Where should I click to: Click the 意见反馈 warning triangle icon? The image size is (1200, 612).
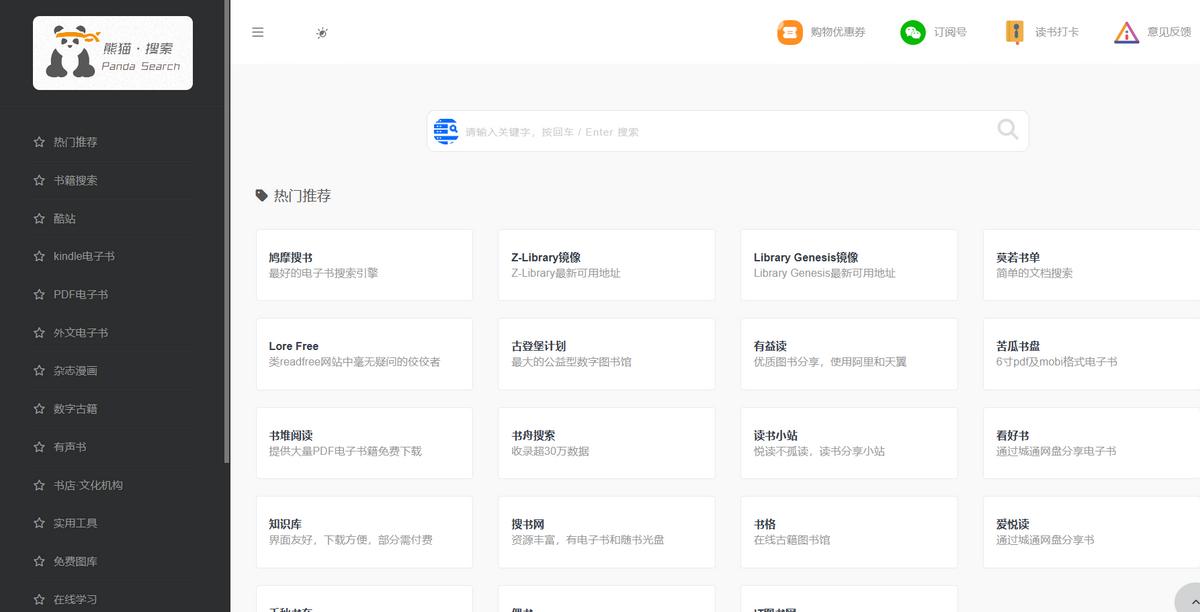click(x=1126, y=32)
